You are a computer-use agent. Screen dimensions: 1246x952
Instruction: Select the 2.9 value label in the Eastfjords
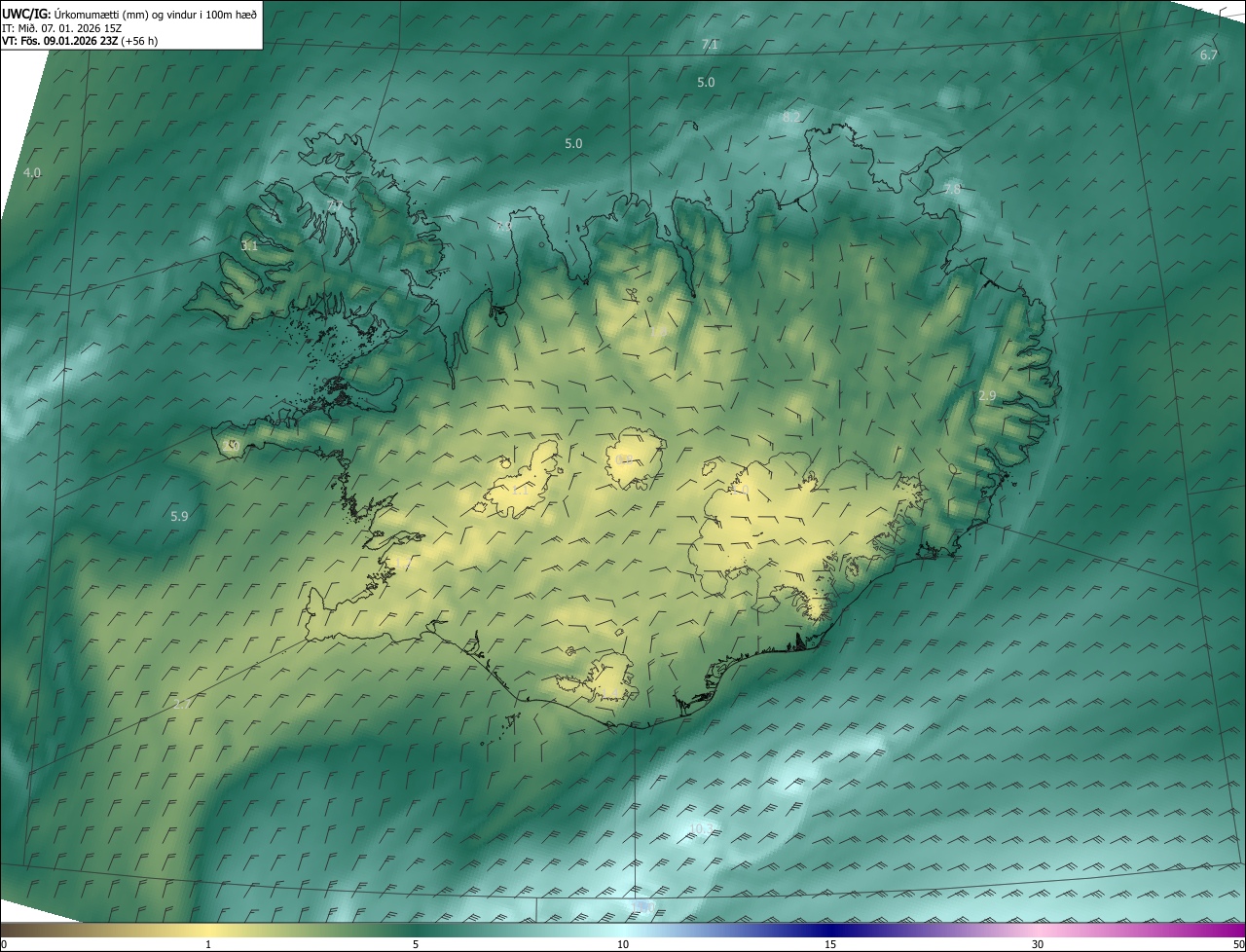pyautogui.click(x=987, y=396)
